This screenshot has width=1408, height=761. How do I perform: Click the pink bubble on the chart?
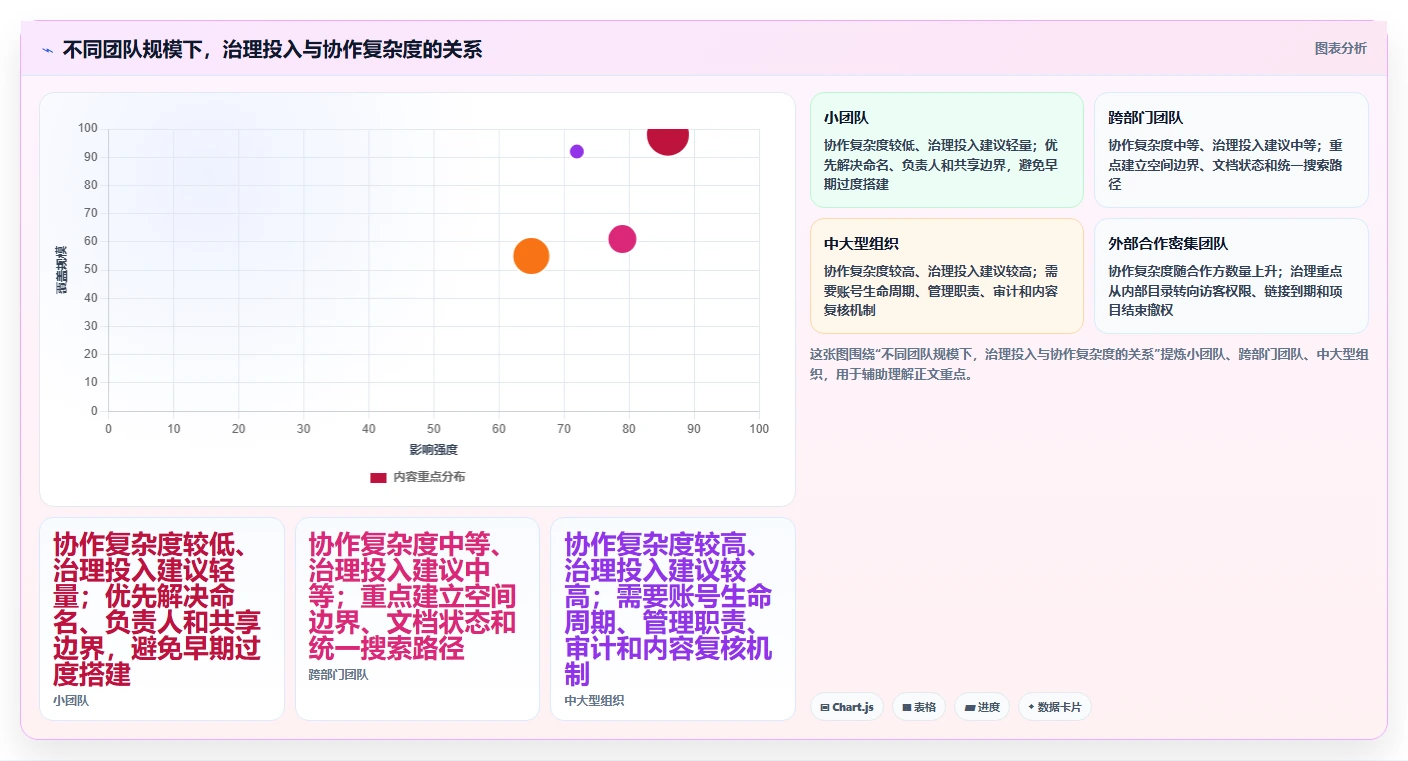pyautogui.click(x=622, y=239)
